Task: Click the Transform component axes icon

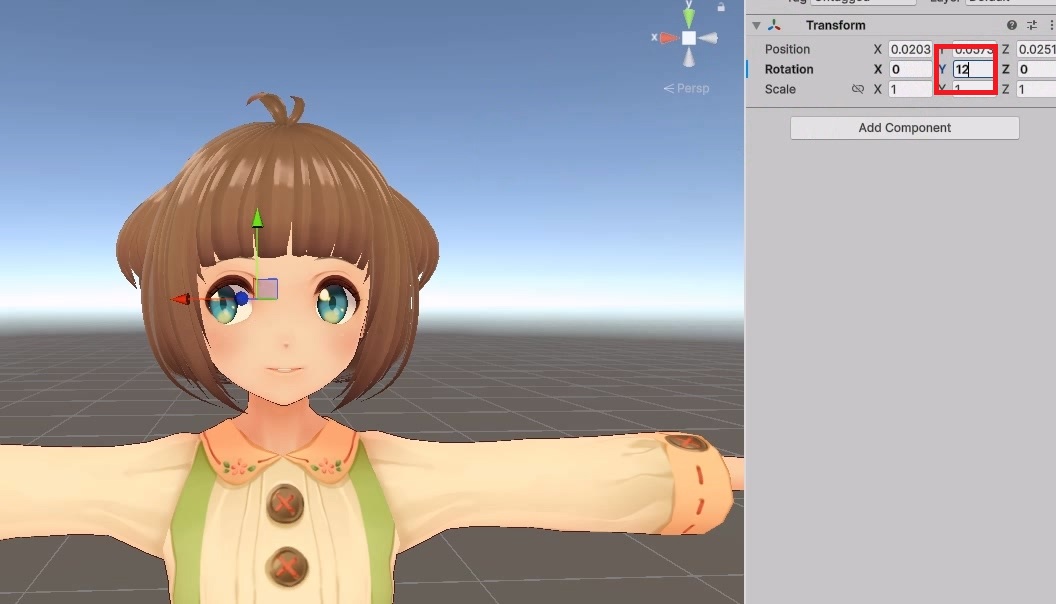Action: coord(774,25)
